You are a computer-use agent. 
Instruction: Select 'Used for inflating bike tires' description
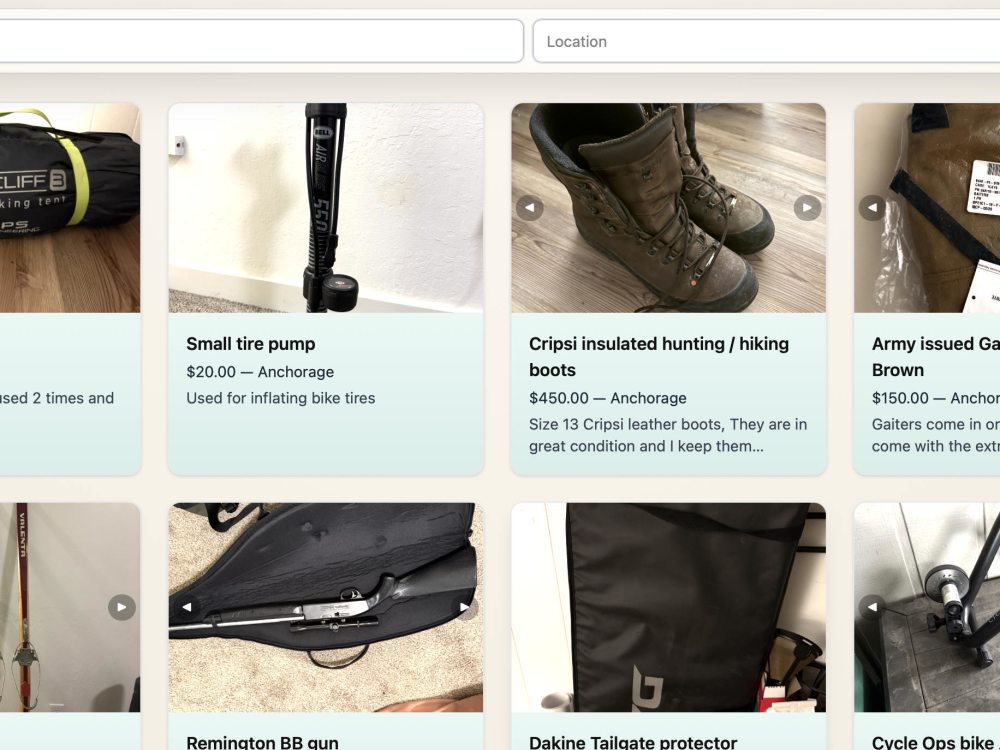pyautogui.click(x=281, y=398)
